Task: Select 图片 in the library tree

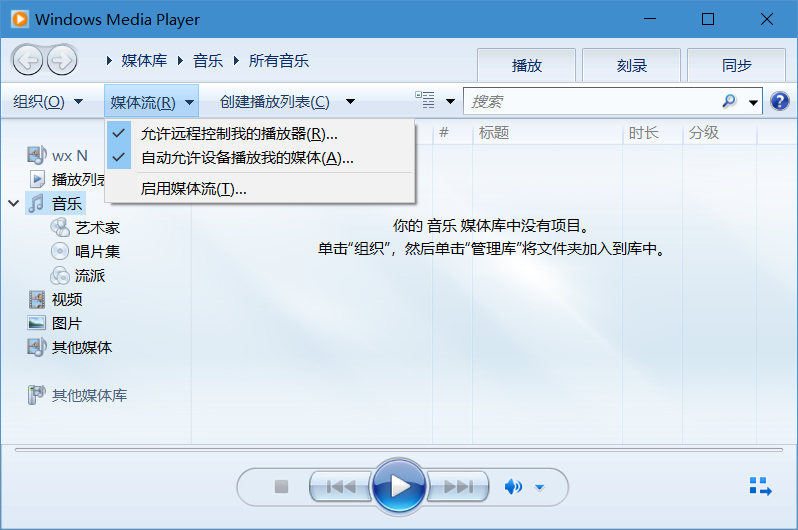Action: pos(67,323)
